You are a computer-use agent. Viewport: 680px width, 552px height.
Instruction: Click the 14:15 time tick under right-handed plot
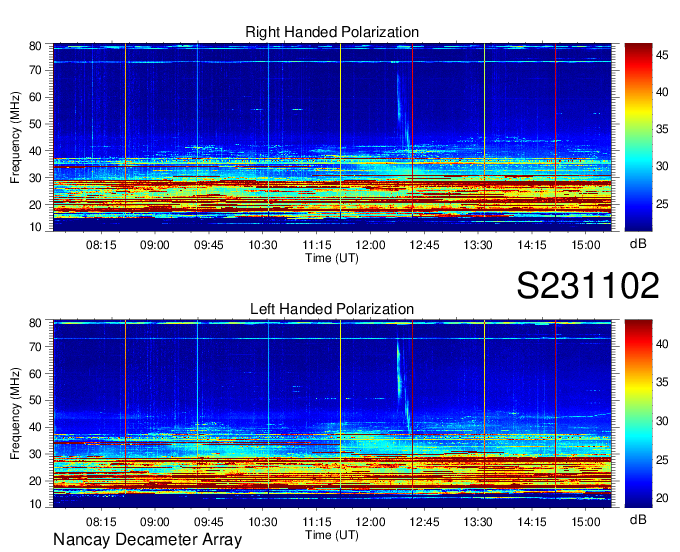tap(532, 245)
